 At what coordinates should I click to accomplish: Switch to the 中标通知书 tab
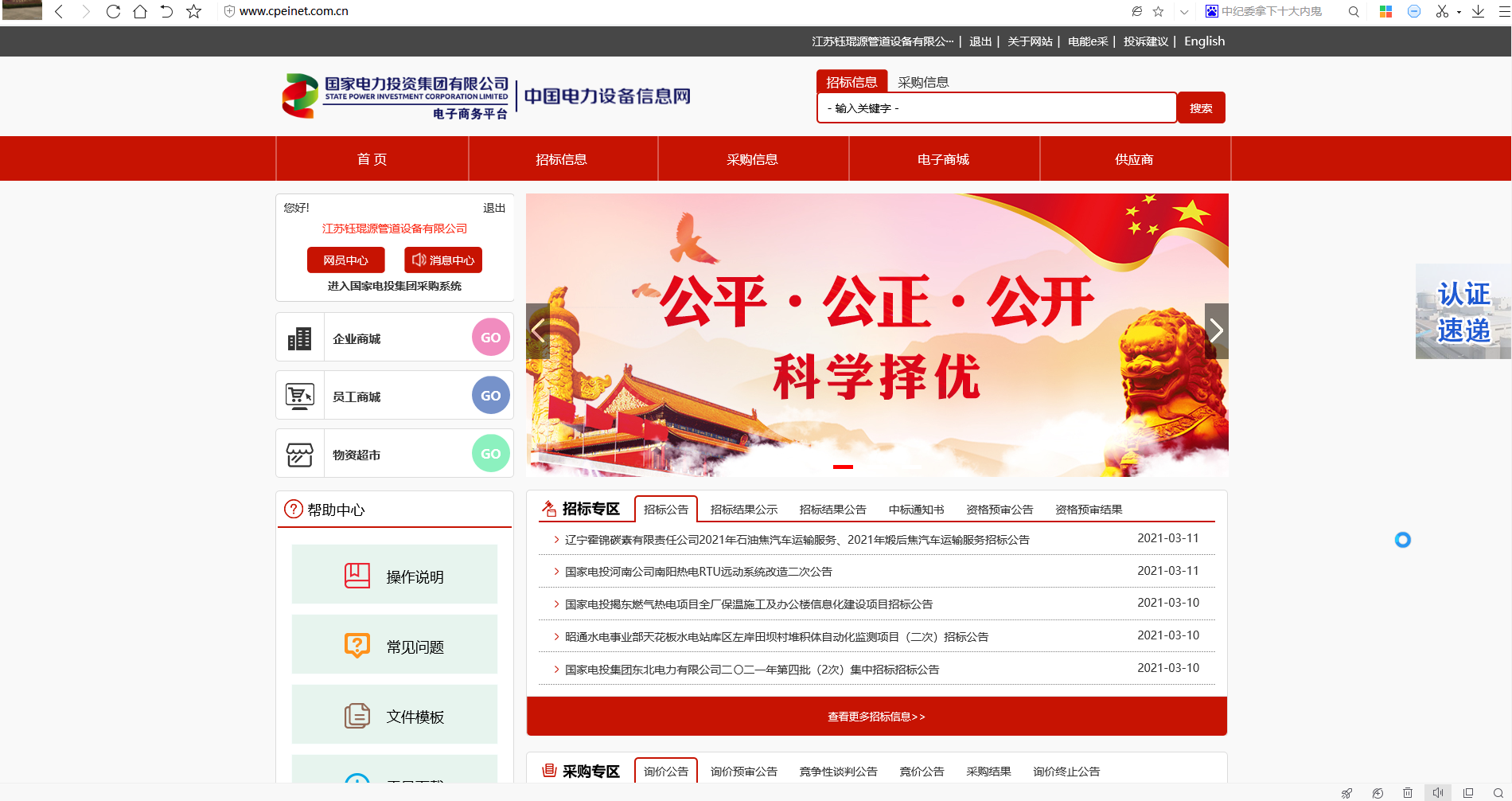[x=915, y=509]
